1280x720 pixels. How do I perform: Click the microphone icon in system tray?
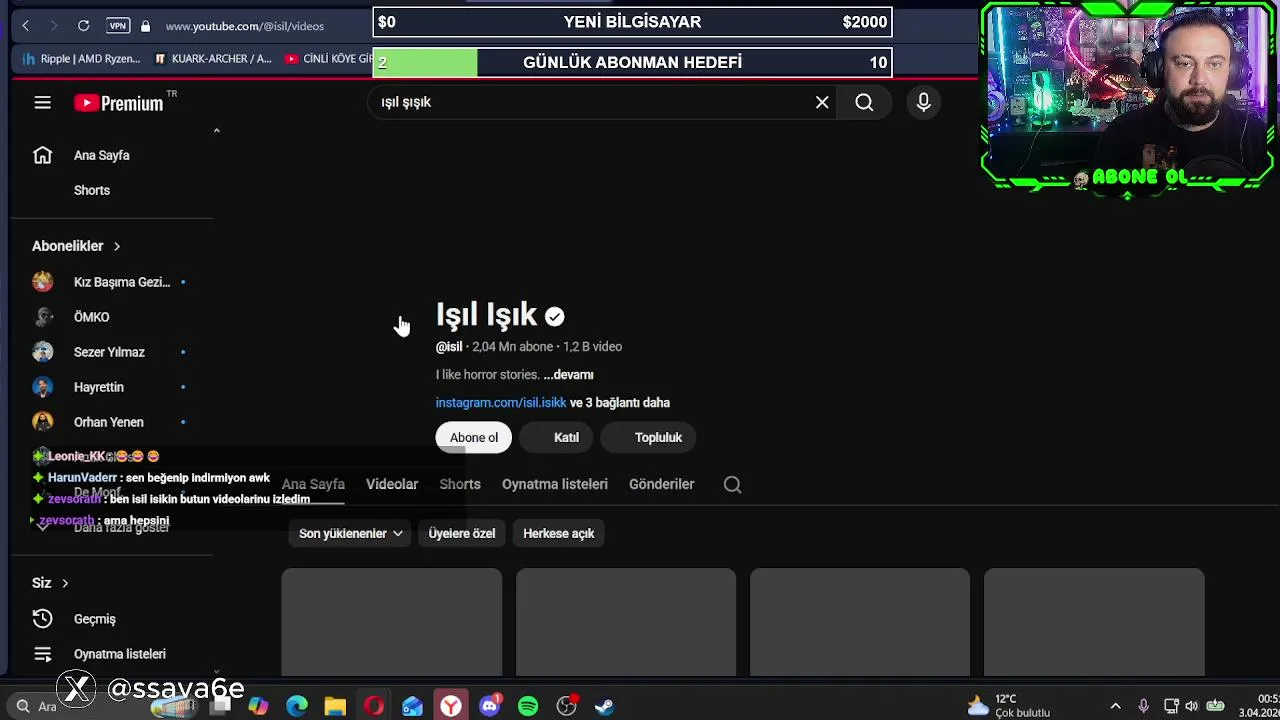(1143, 706)
